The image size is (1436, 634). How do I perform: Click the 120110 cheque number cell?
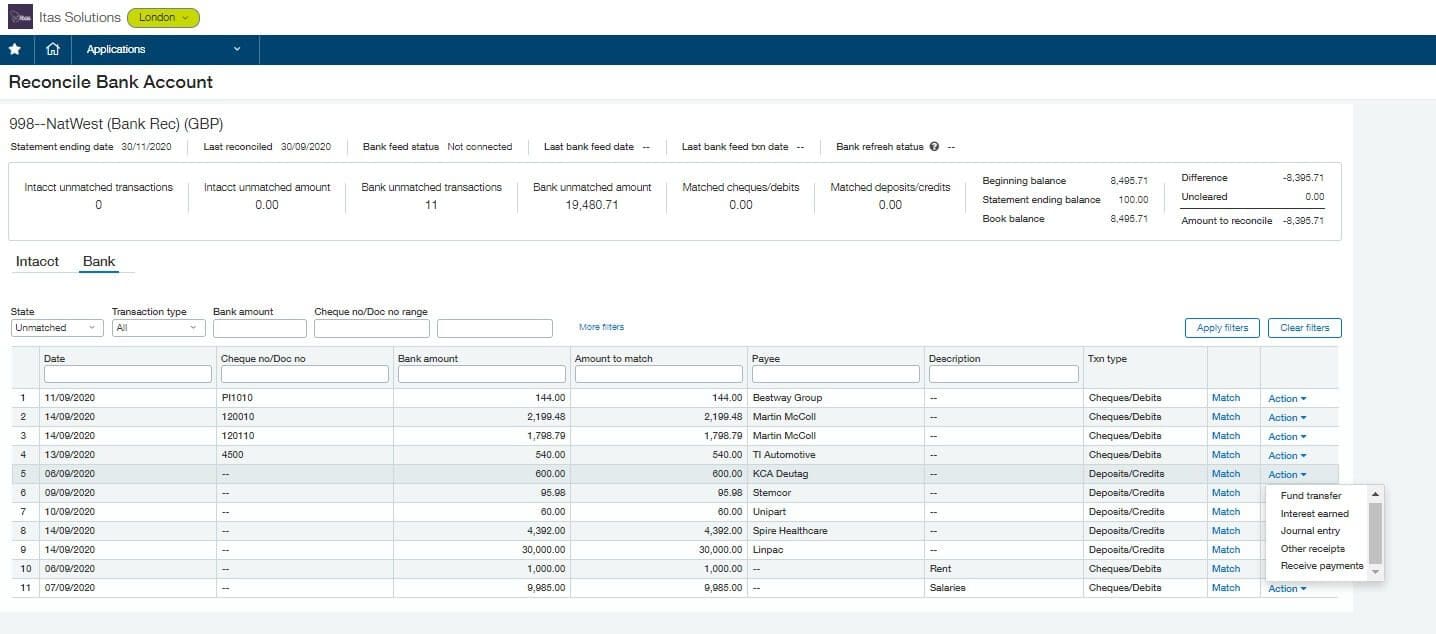click(238, 436)
